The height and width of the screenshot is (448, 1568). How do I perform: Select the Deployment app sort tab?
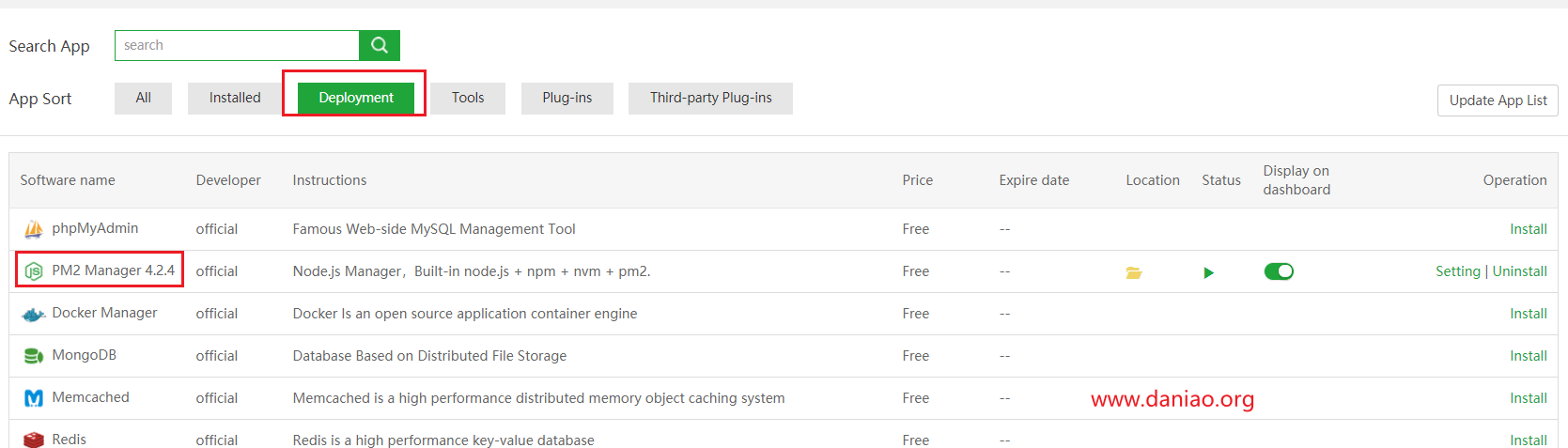[356, 98]
